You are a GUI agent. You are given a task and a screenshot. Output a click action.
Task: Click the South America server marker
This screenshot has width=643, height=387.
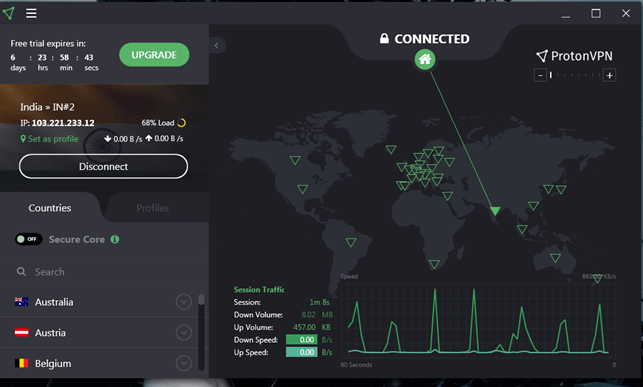click(351, 242)
